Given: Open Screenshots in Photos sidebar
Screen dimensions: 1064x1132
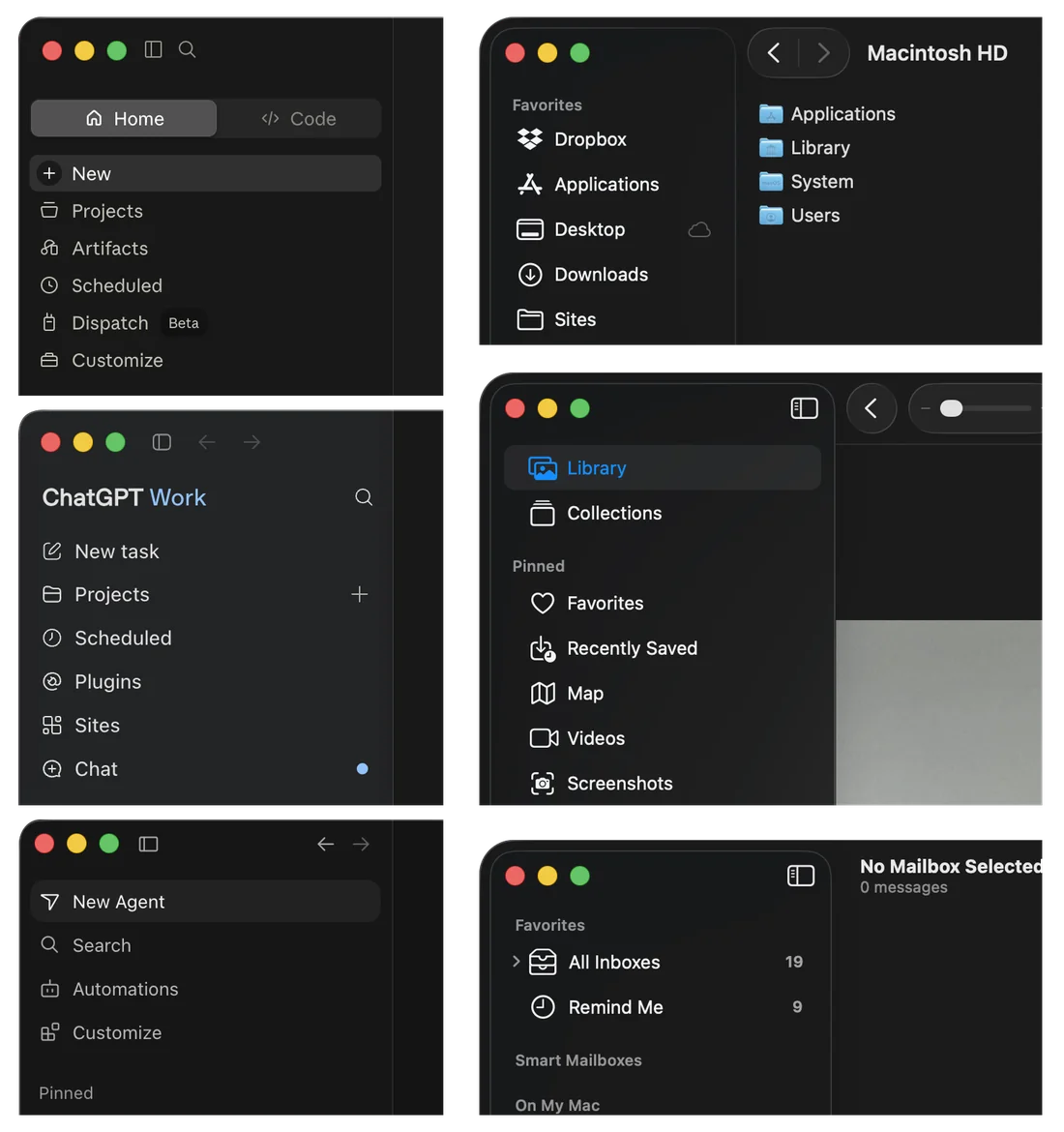Looking at the screenshot, I should coord(663,784).
